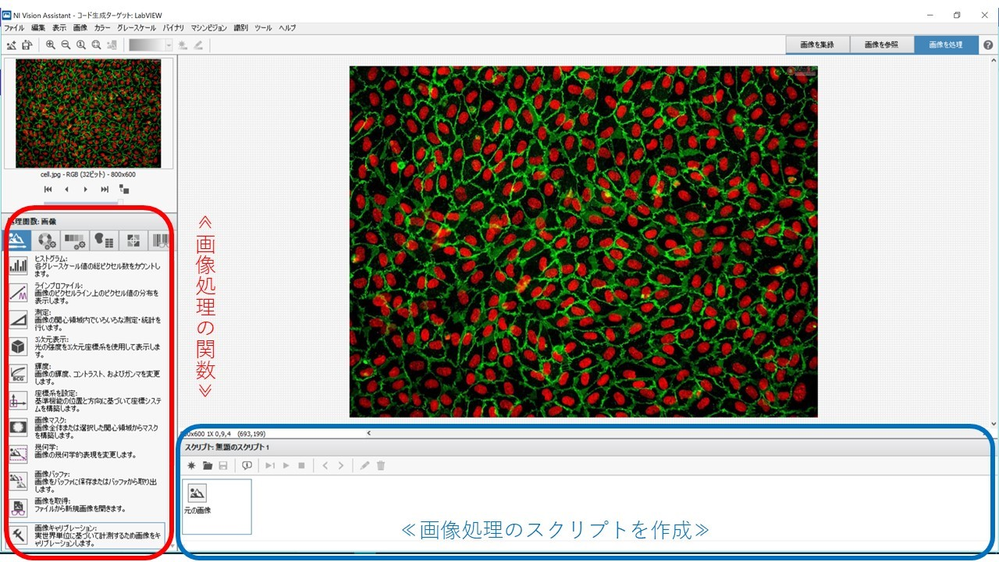Click the delete step trash icon
This screenshot has height=562, width=999.
(381, 466)
